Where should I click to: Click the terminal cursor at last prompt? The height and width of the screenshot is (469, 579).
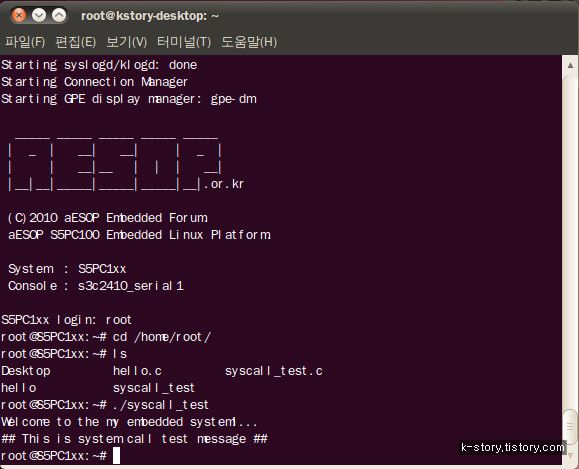coord(116,455)
